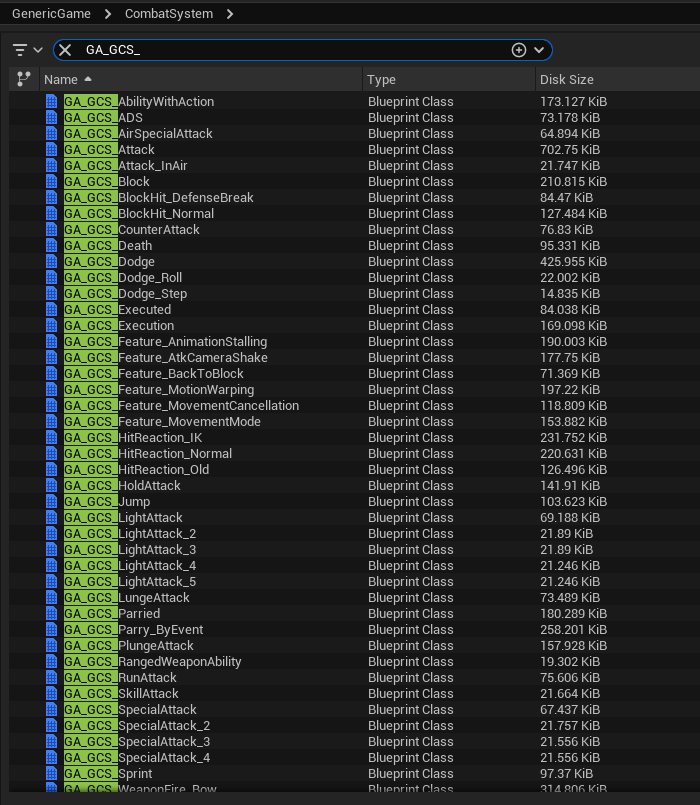Select the GA_GCS_Feature_AtkCameraShake asset name

[165, 357]
